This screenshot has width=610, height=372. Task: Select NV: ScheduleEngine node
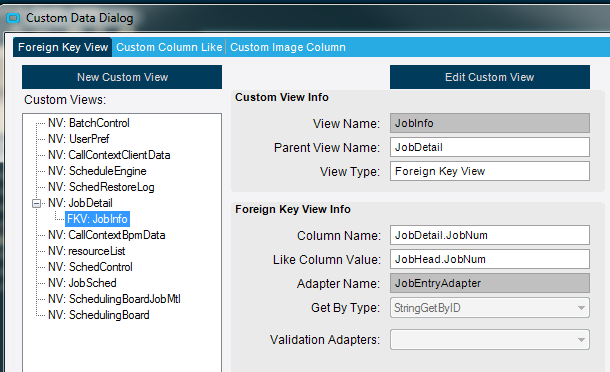click(97, 171)
